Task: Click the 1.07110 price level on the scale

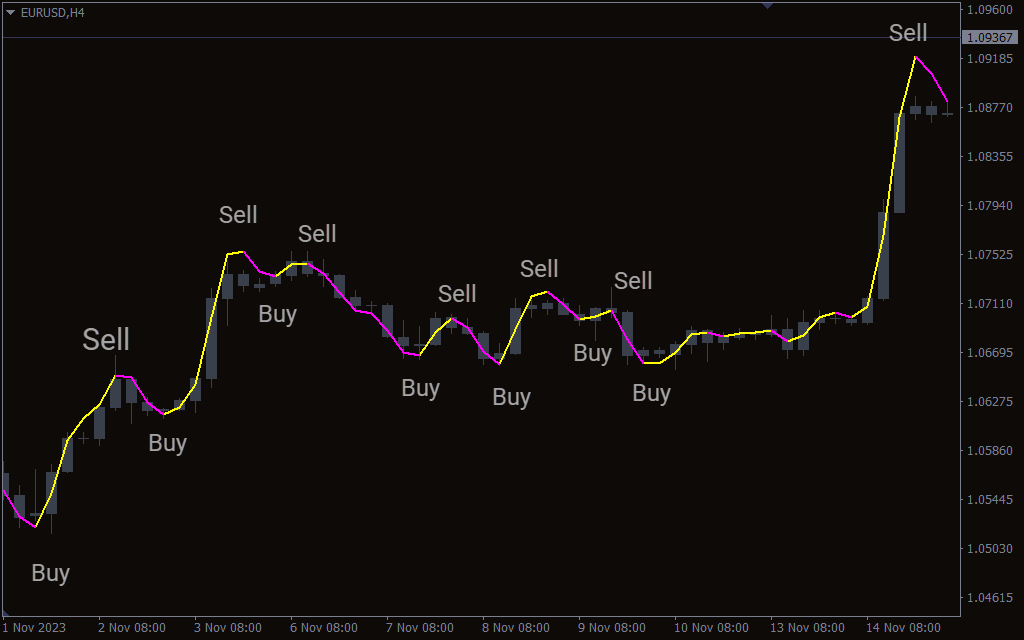Action: (988, 304)
